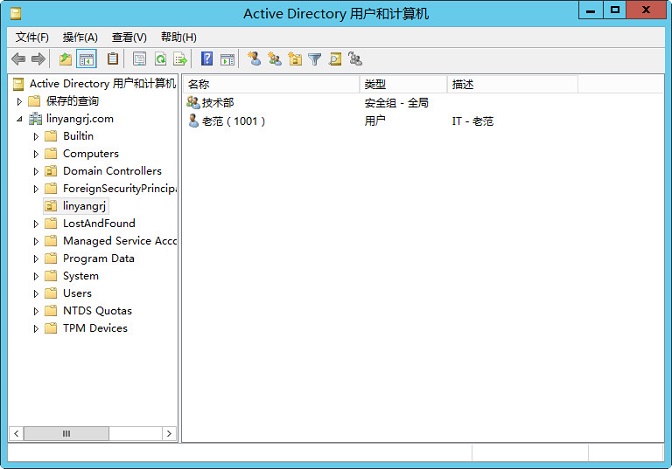Viewport: 672px width, 469px height.
Task: Click the application icon in title bar
Action: (16, 14)
